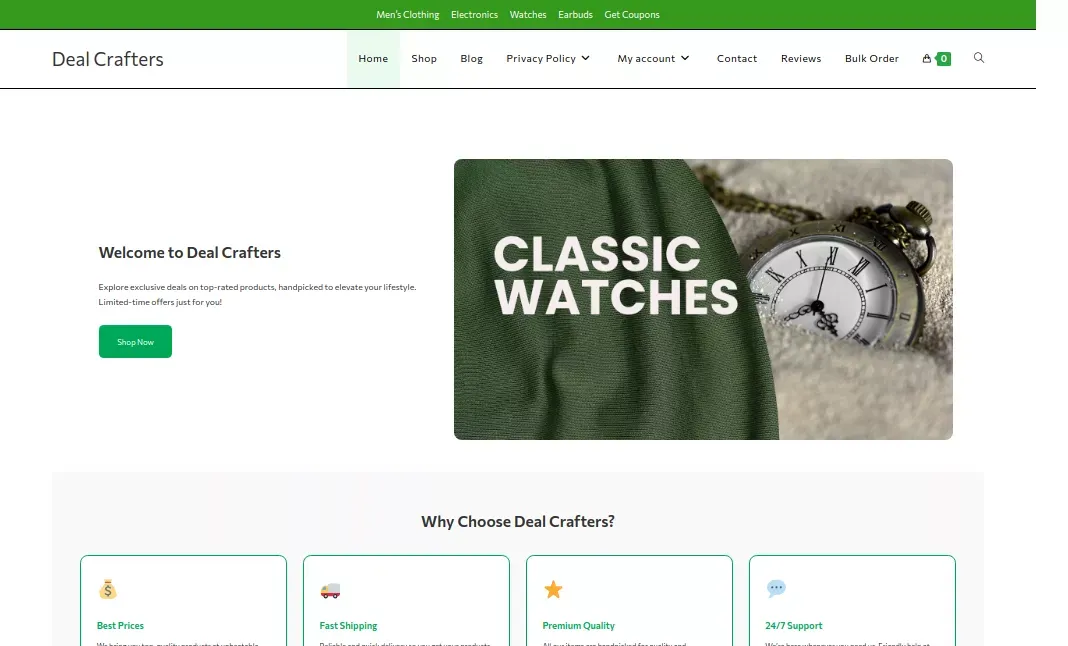The width and height of the screenshot is (1068, 646).
Task: Click the Deal Crafters site logo
Action: pos(108,59)
